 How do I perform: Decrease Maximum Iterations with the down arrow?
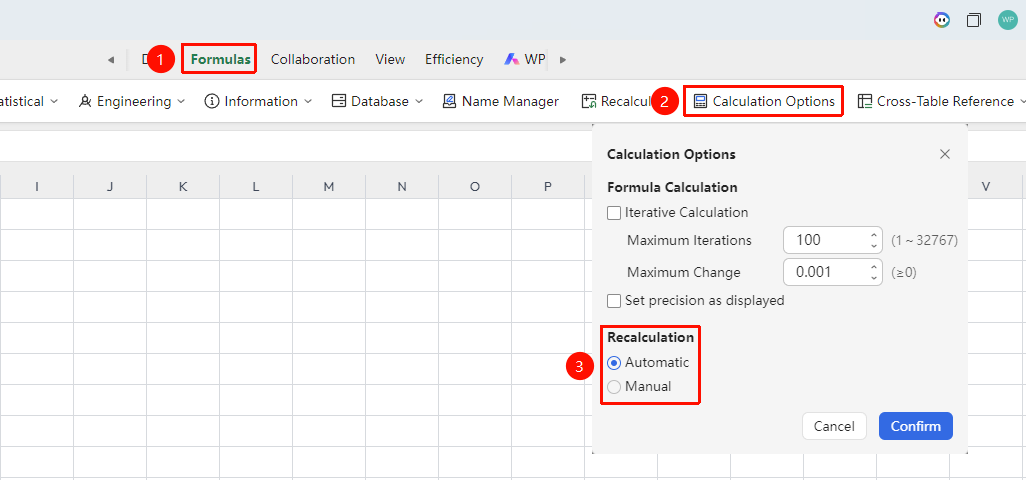pyautogui.click(x=874, y=245)
